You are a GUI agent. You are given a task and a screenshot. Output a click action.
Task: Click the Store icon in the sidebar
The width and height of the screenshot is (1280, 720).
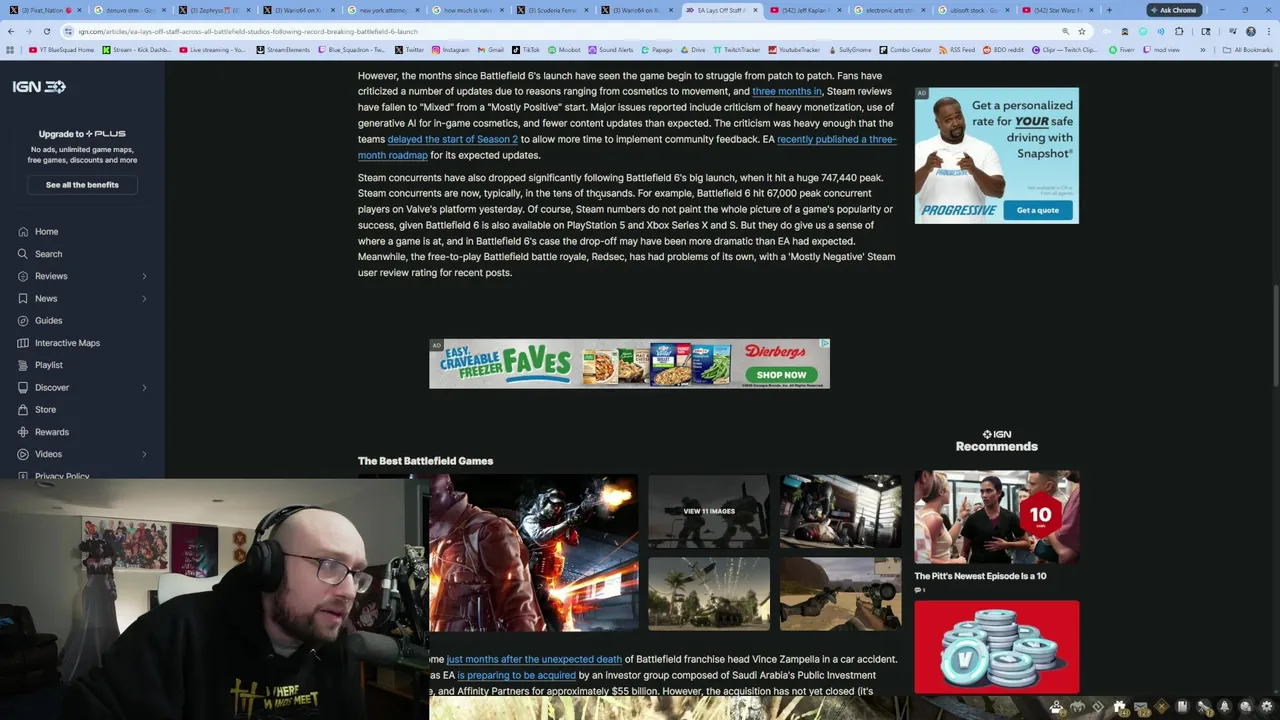pos(22,409)
